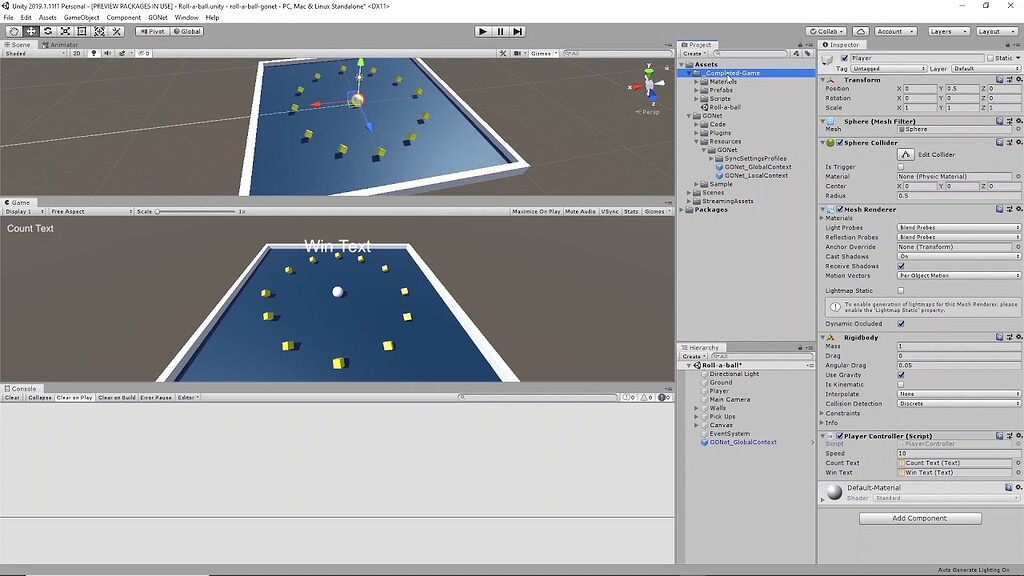
Task: Open the Collision Detection dropdown
Action: 957,403
